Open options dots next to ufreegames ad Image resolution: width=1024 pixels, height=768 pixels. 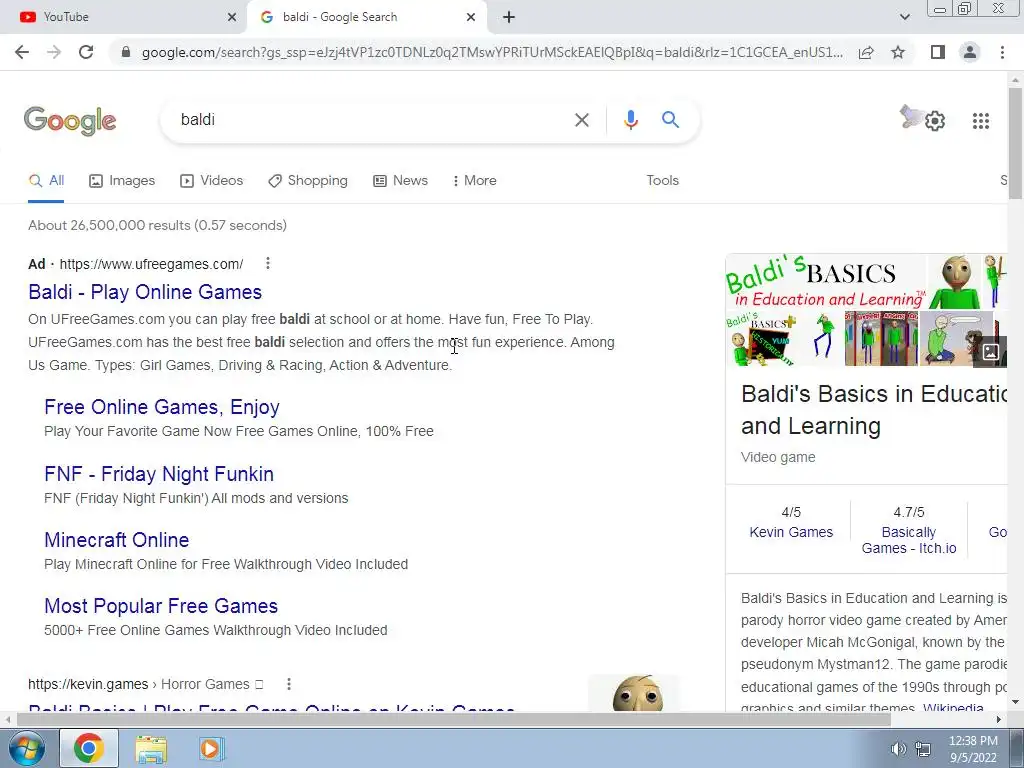pos(268,263)
